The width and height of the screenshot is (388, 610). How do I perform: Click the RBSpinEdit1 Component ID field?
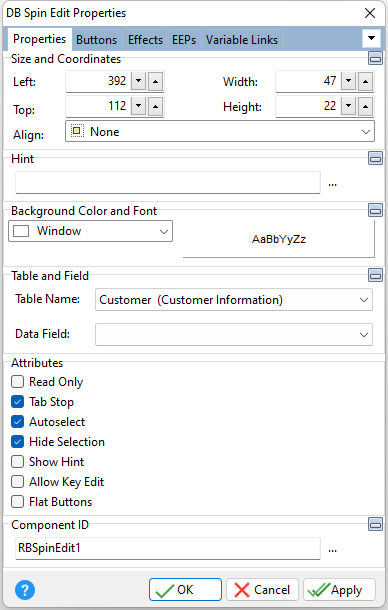168,549
